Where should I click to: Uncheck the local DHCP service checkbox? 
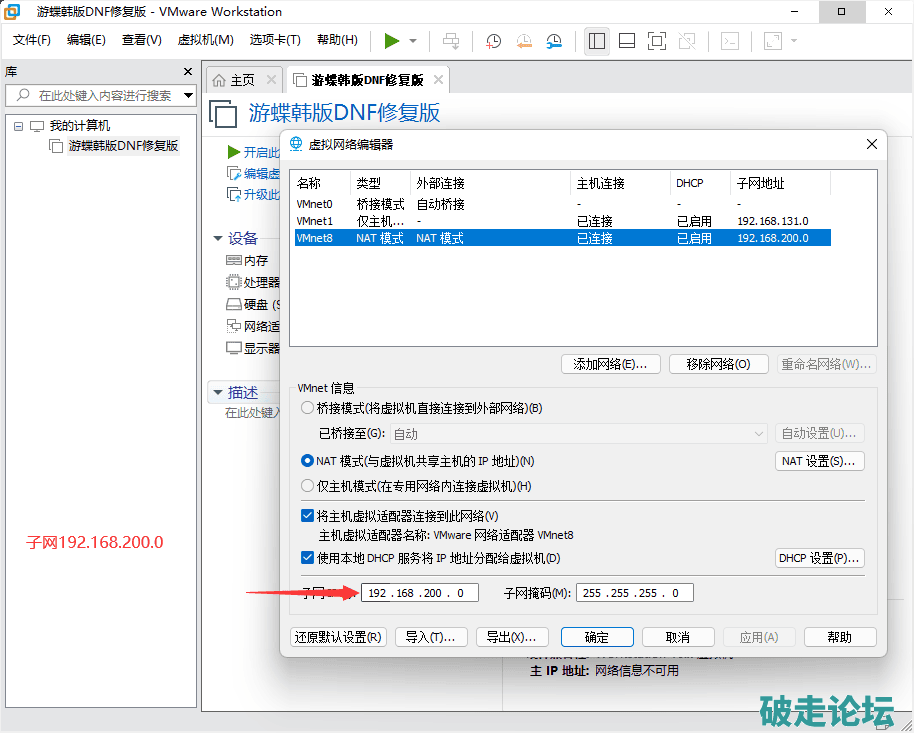click(308, 558)
